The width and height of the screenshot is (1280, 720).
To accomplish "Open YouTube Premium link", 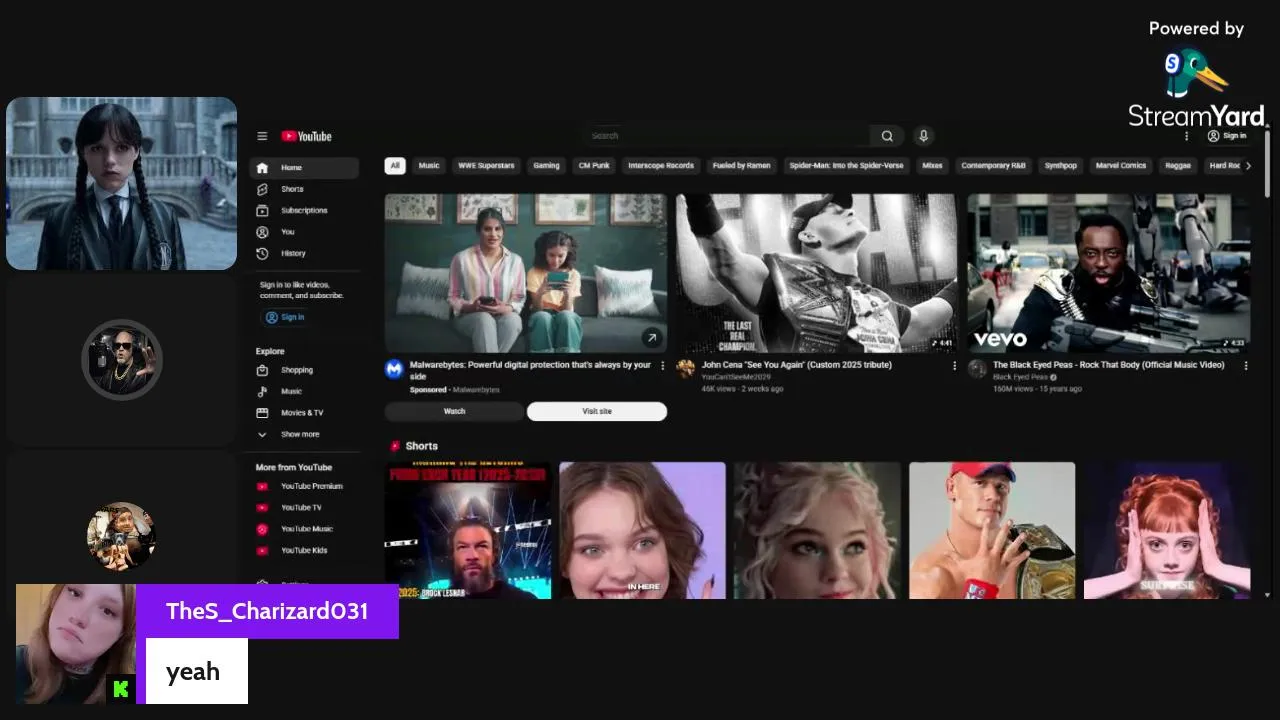I will tap(304, 486).
